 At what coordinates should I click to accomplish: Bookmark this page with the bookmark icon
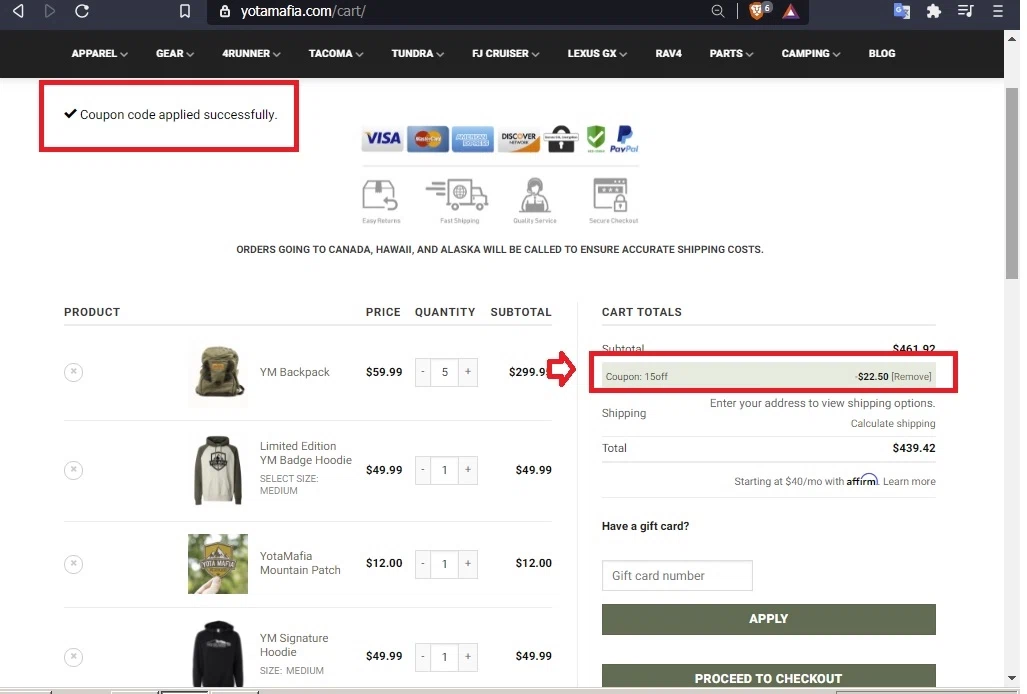click(x=185, y=11)
